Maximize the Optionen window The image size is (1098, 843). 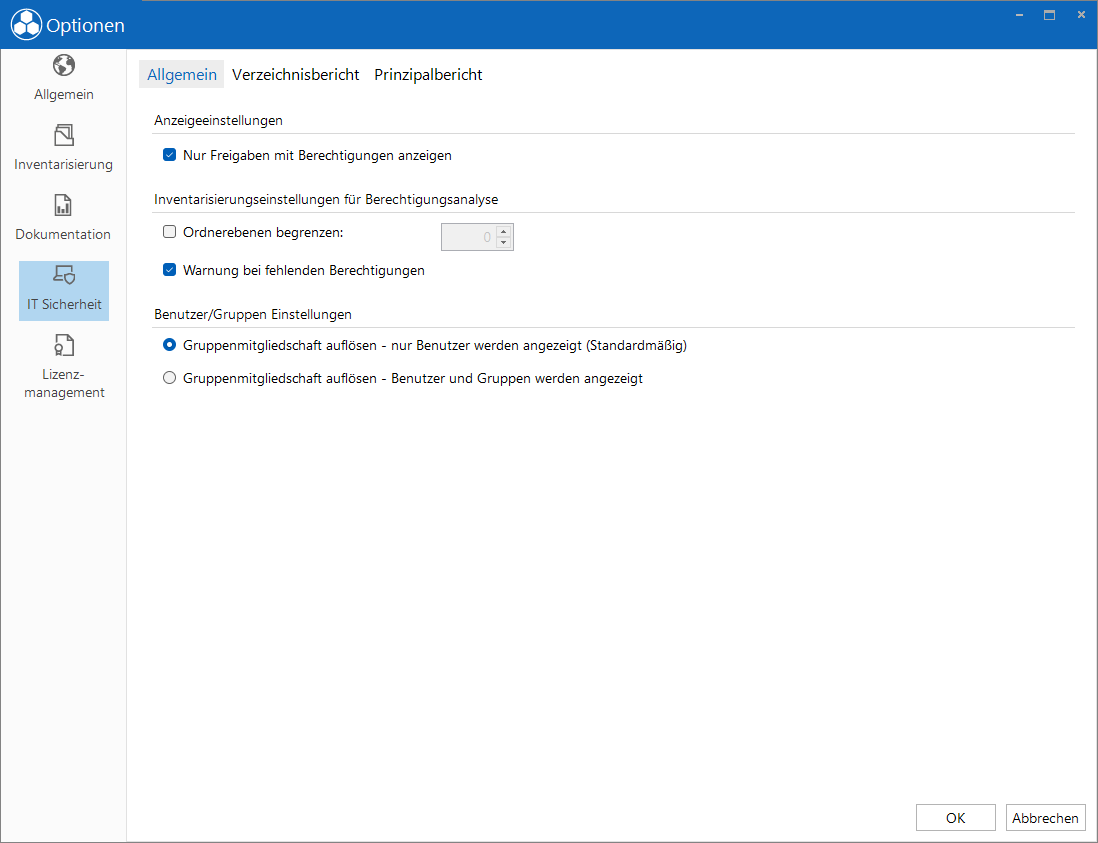click(1050, 15)
